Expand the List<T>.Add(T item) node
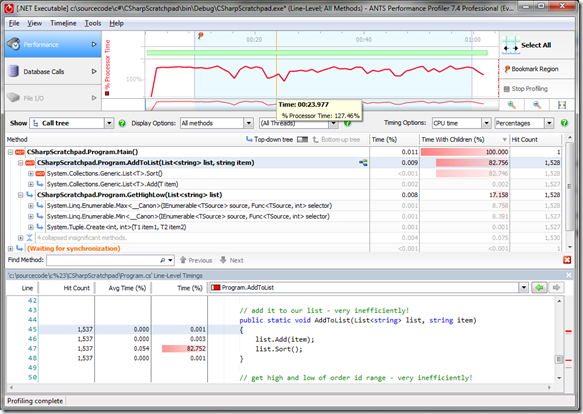583x414 pixels. click(x=31, y=184)
